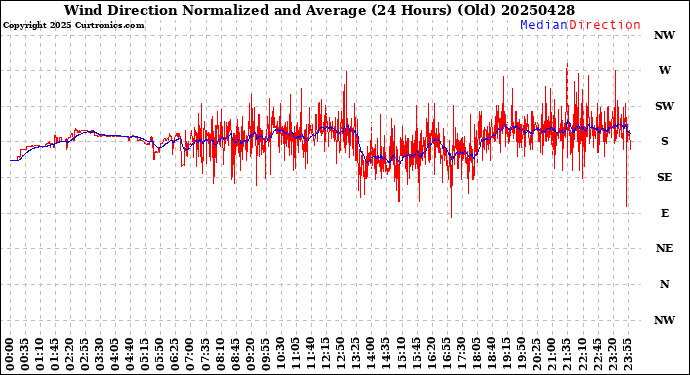Click the 03:30 time label
The image size is (690, 375).
[x=100, y=354]
